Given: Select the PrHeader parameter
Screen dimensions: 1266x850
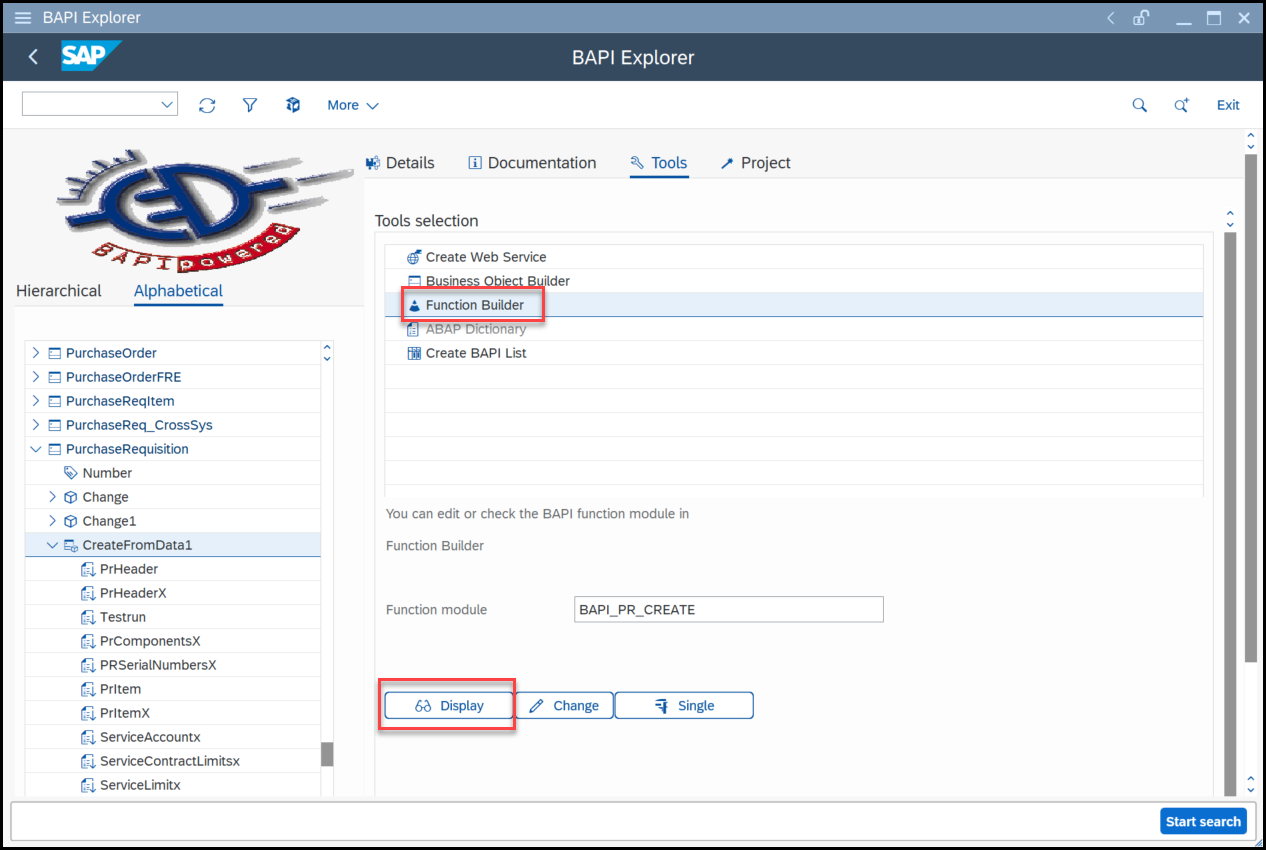Looking at the screenshot, I should point(129,569).
